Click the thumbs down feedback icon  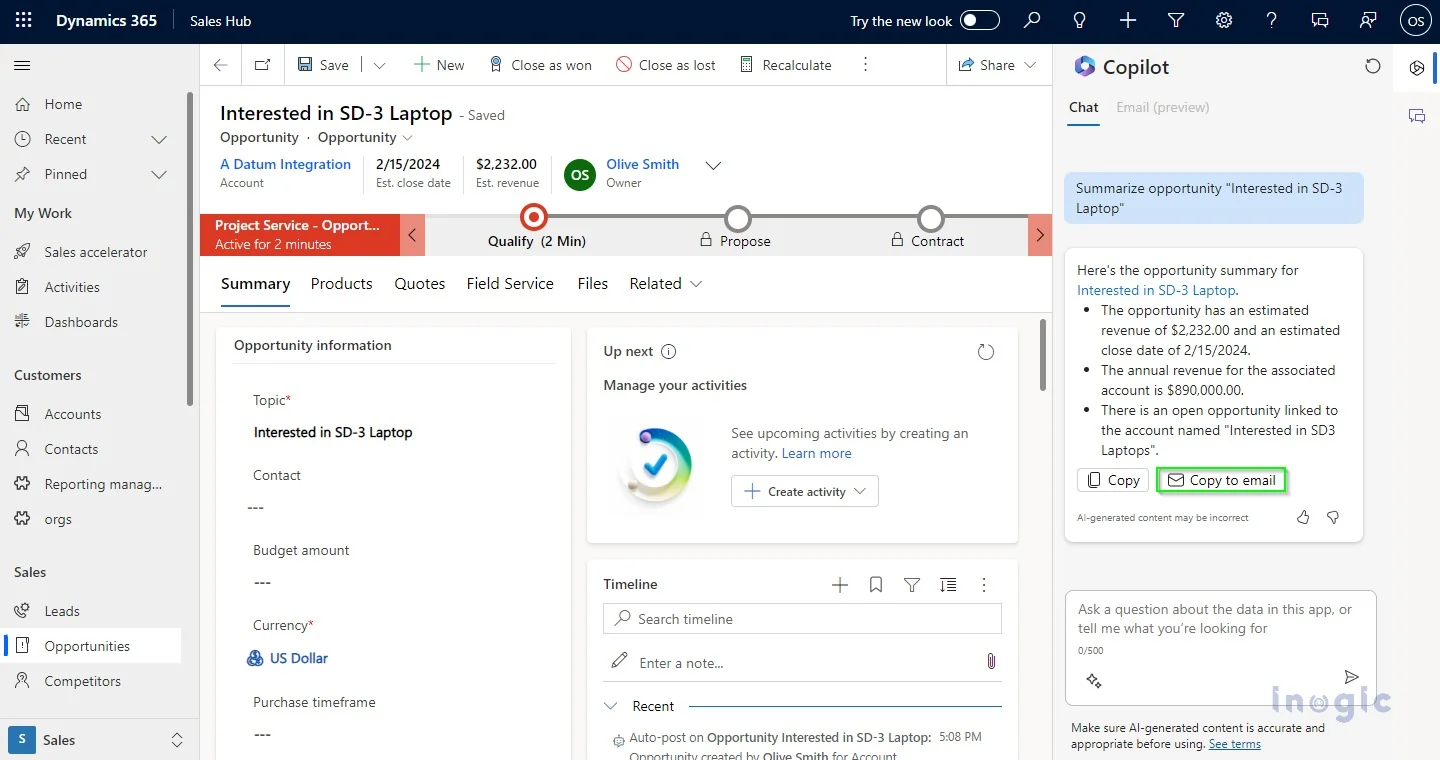pyautogui.click(x=1333, y=517)
